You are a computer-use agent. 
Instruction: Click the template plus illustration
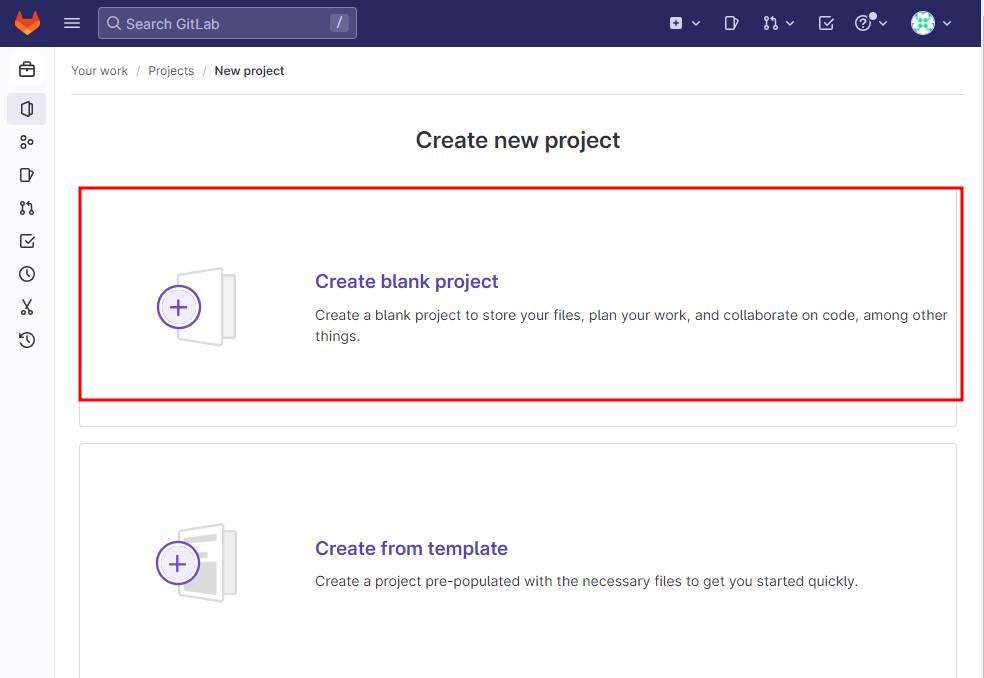tap(196, 562)
